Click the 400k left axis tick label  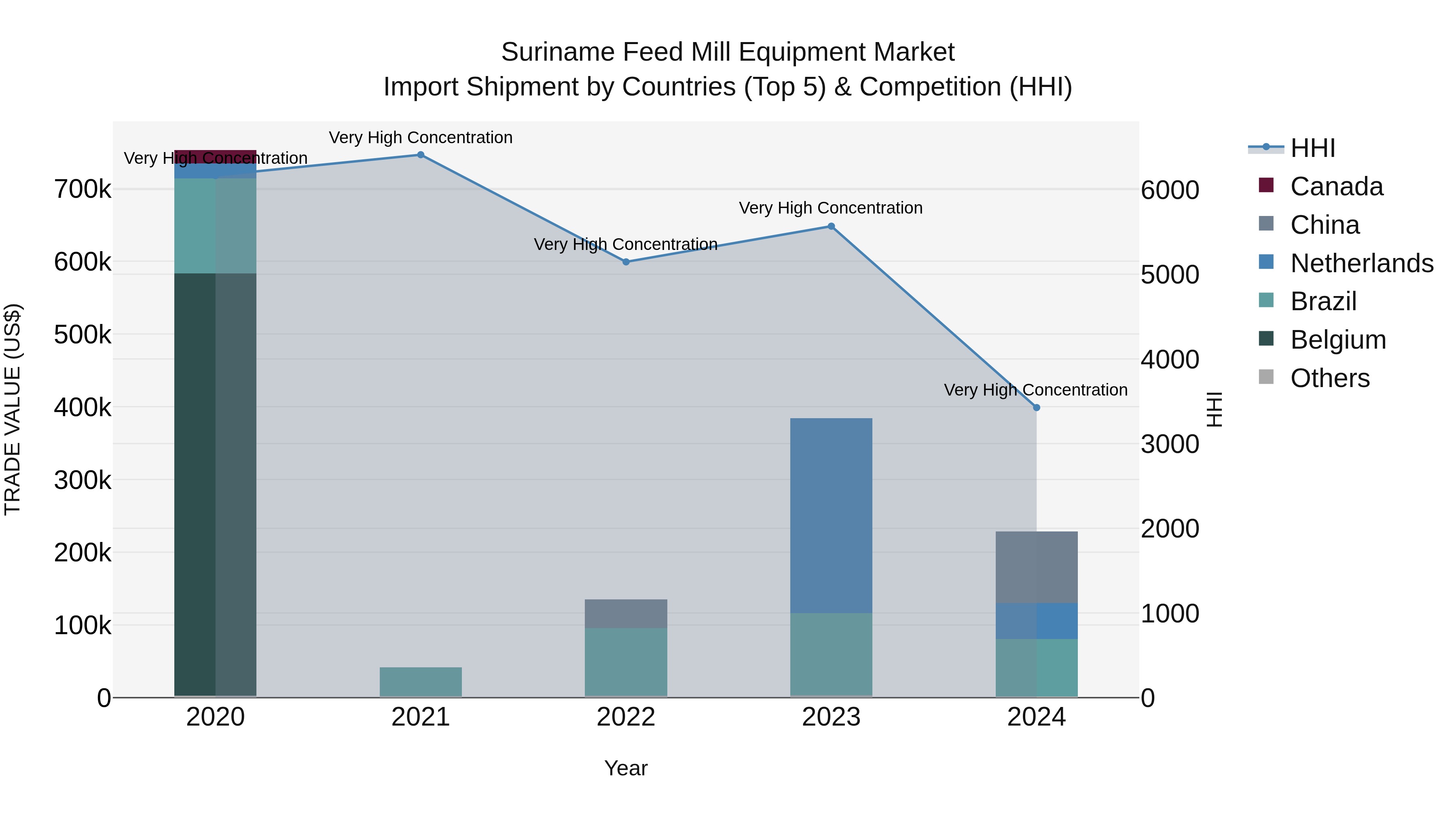coord(83,408)
